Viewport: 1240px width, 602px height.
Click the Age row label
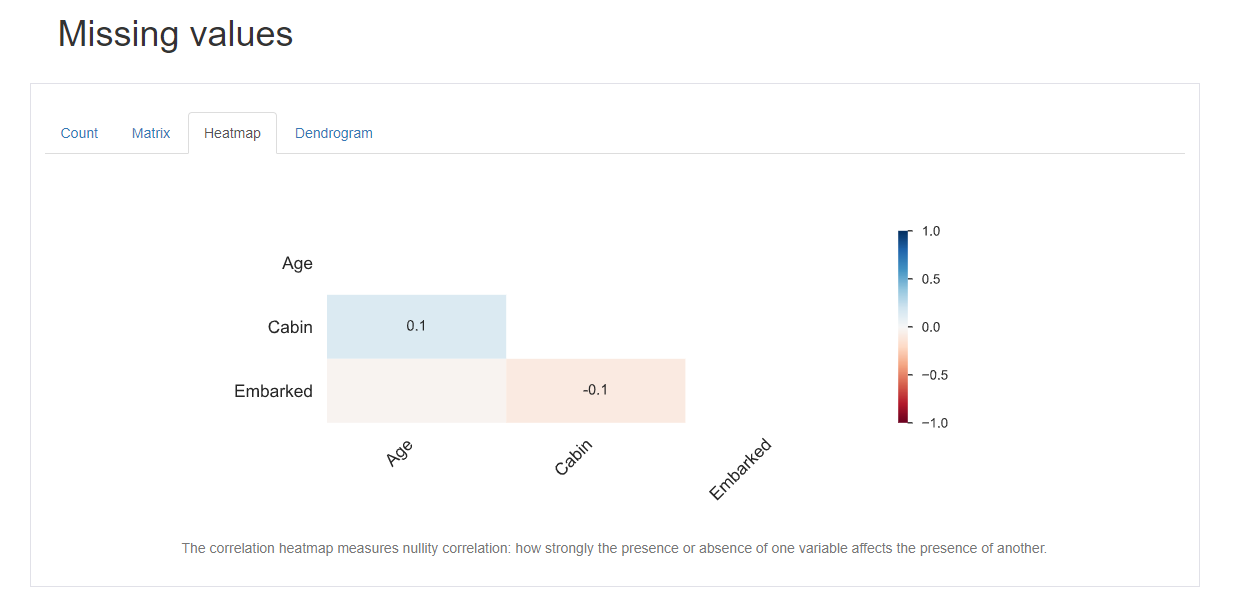(x=297, y=264)
